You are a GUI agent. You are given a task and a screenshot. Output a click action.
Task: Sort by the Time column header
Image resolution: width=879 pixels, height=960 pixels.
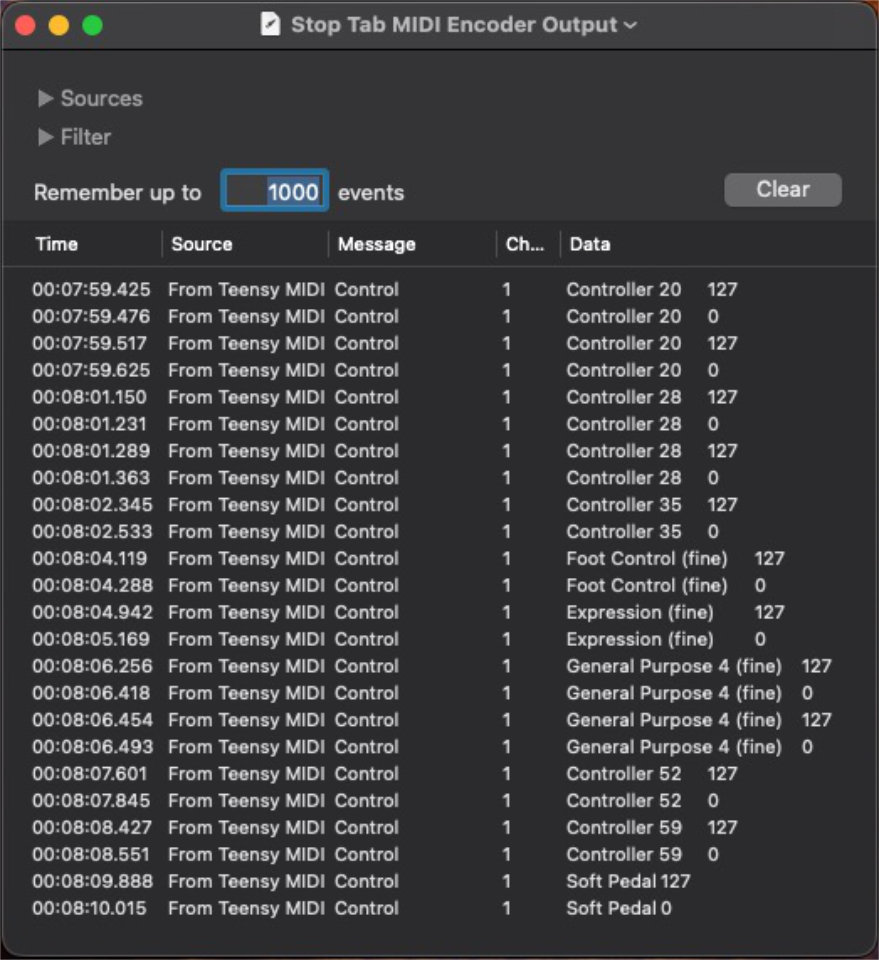[x=57, y=244]
